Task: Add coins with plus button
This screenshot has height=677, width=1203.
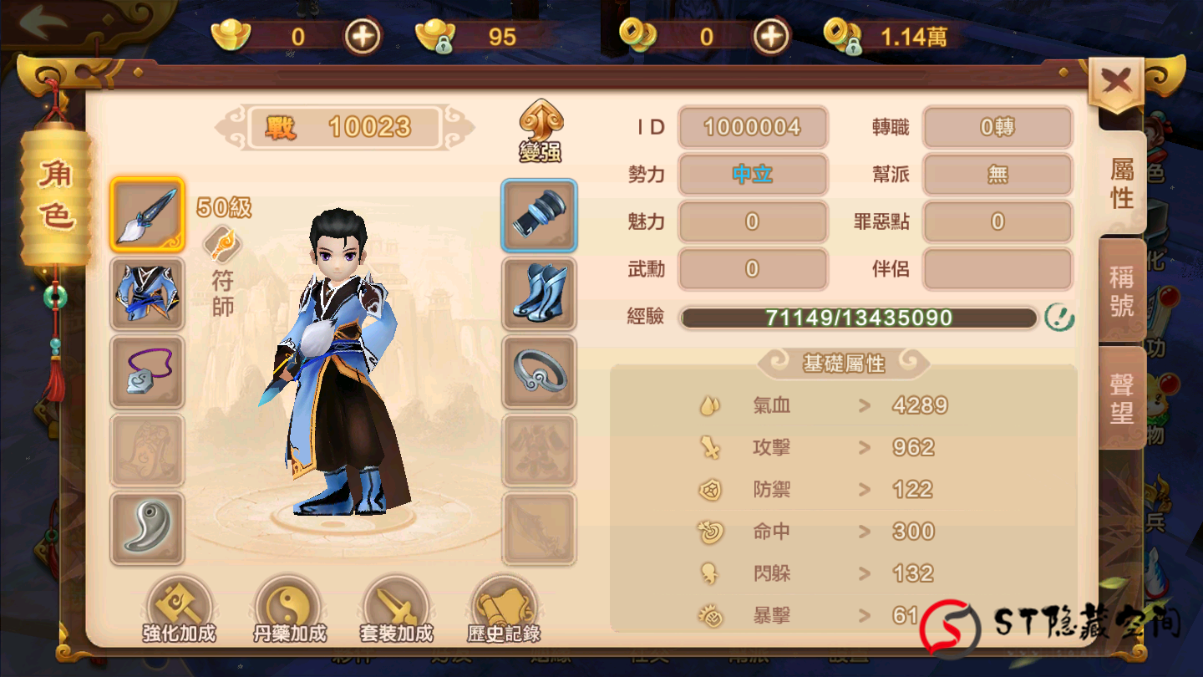Action: (x=770, y=37)
